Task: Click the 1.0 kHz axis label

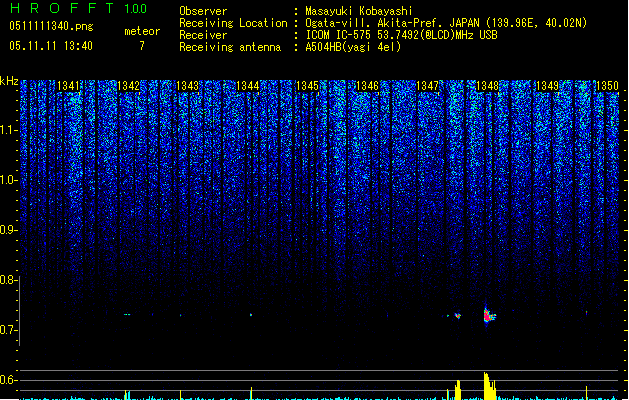Action: 9,180
